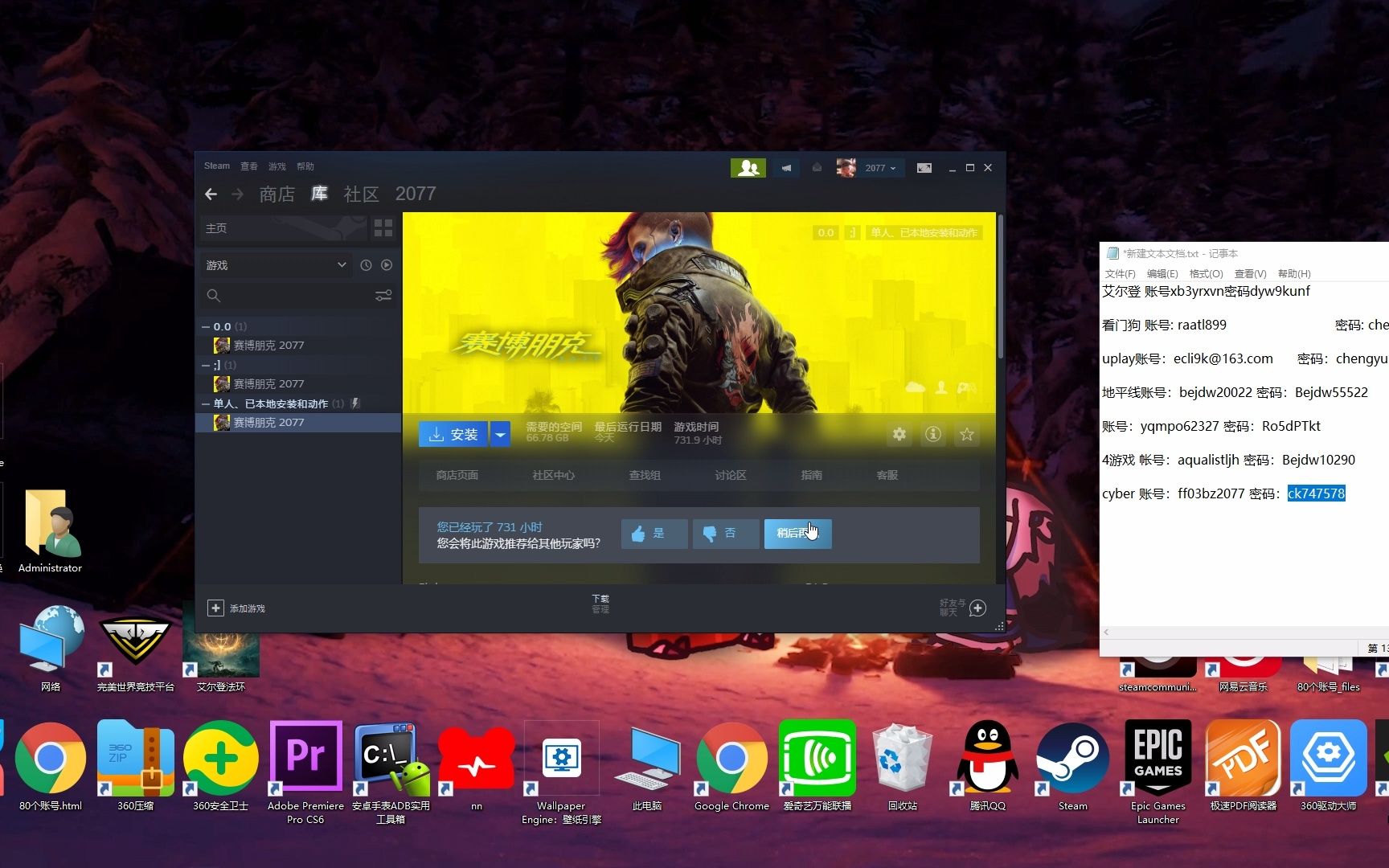The height and width of the screenshot is (868, 1389).
Task: Open the Steam menu in title bar
Action: click(217, 166)
